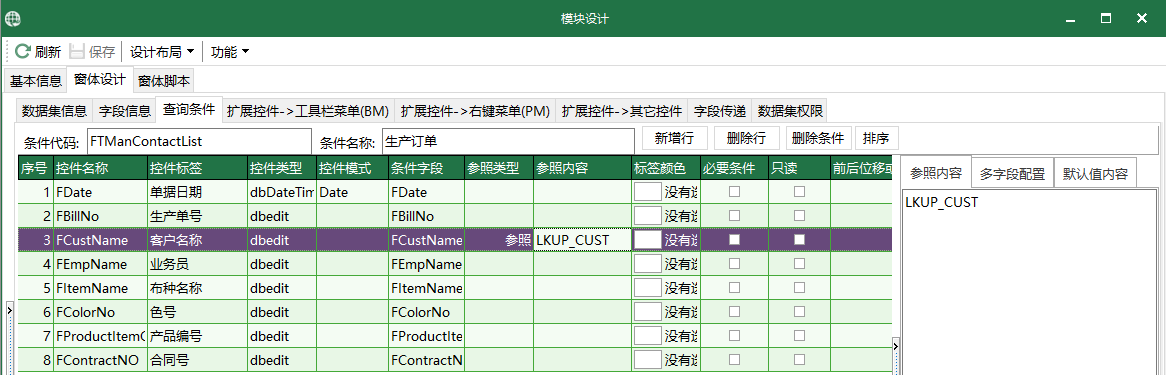Toggle 只读 checkbox for FDate row
The image size is (1166, 375).
(x=799, y=192)
